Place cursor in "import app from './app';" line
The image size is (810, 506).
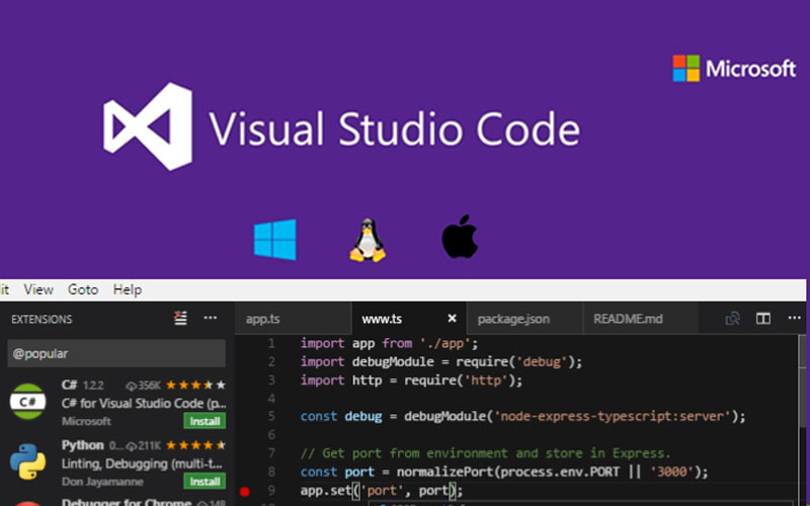[x=390, y=343]
